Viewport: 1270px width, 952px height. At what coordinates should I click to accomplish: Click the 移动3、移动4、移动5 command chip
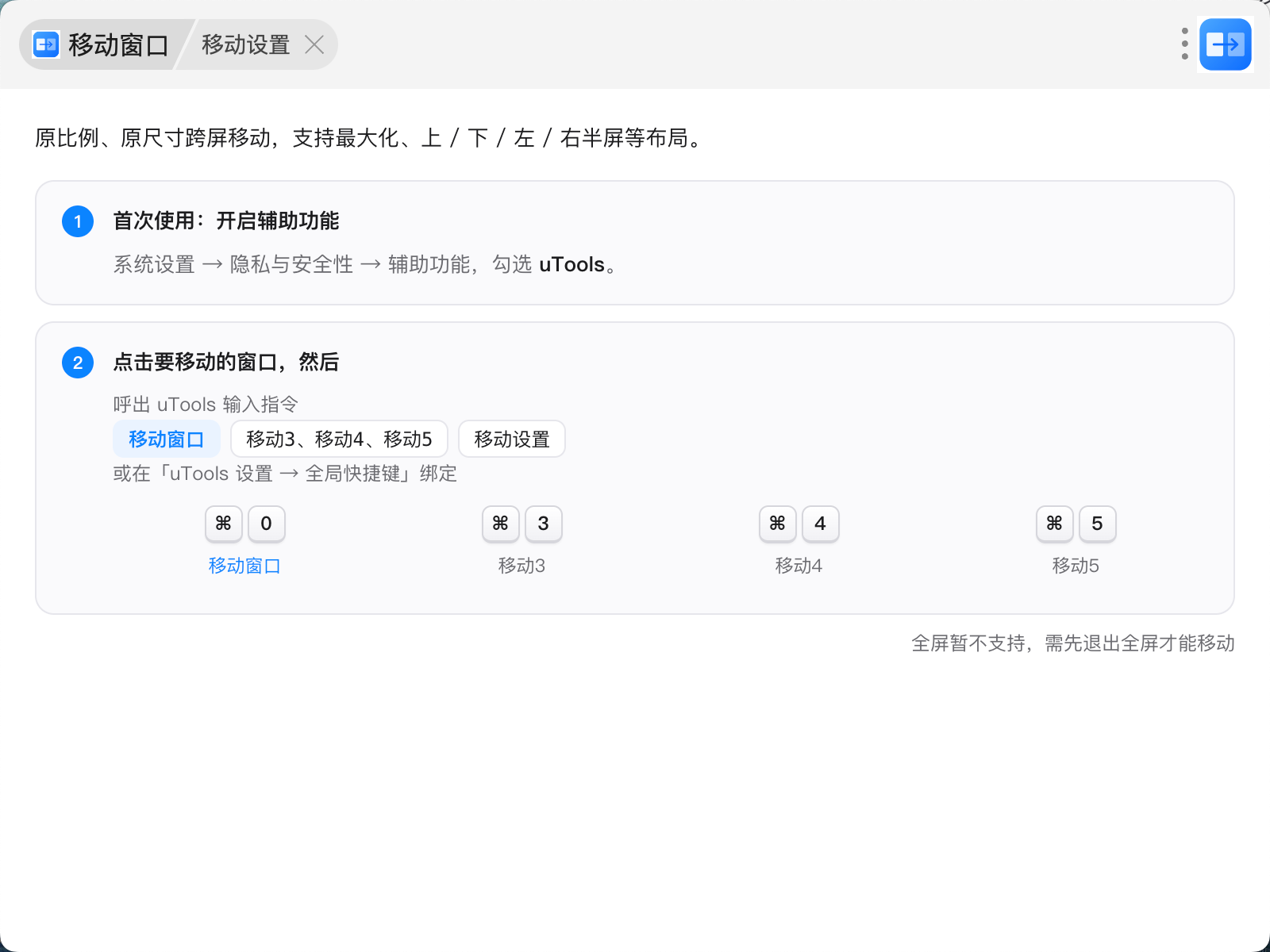point(339,439)
